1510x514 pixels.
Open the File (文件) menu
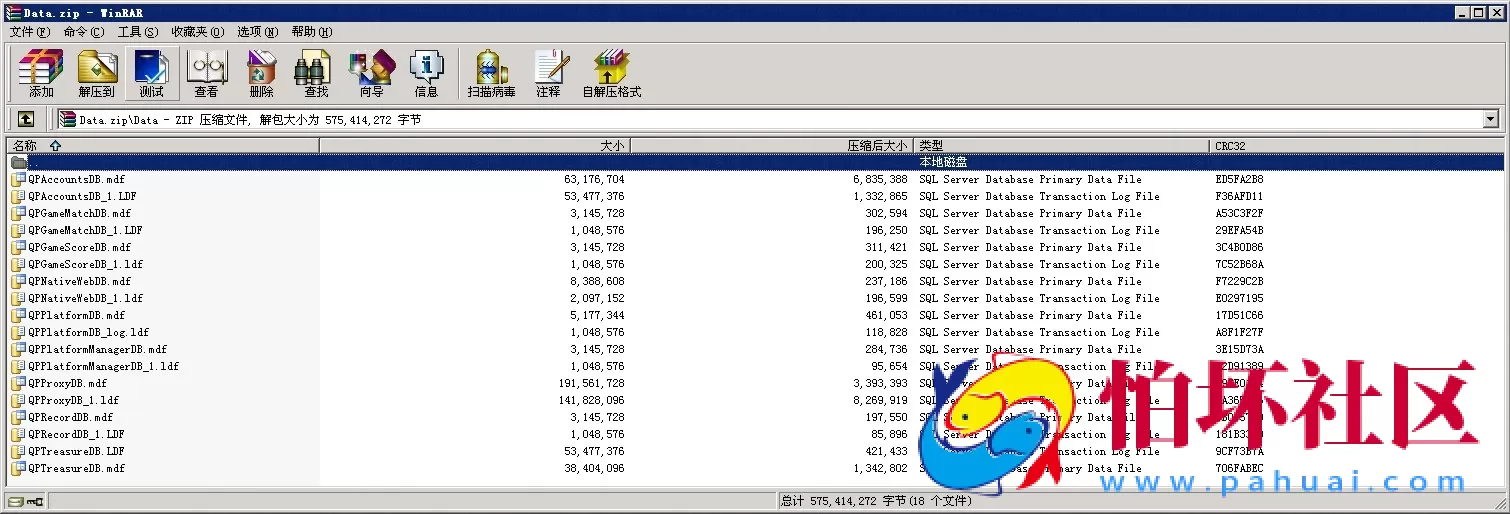[29, 32]
